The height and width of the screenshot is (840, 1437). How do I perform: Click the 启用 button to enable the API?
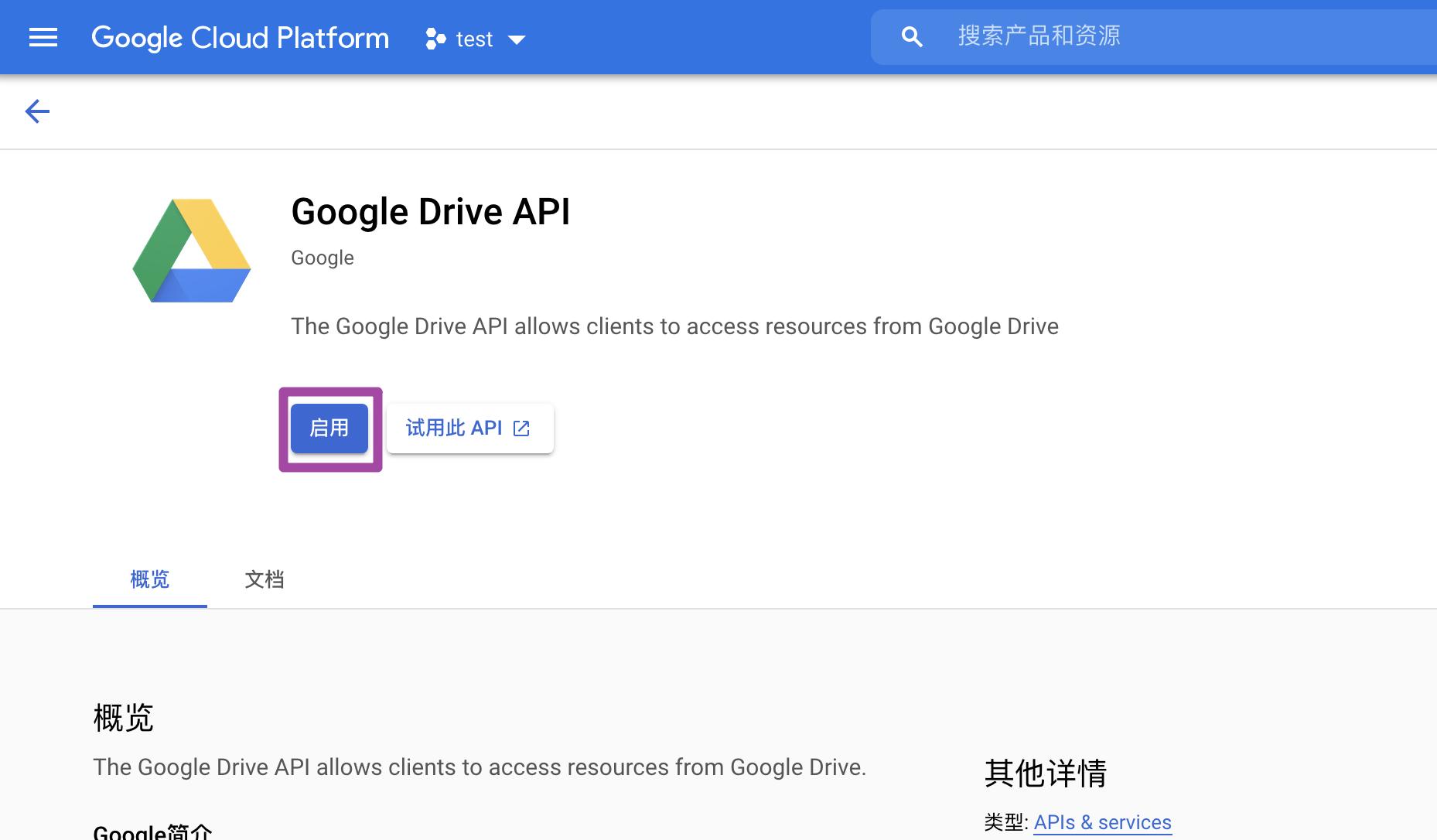tap(329, 428)
